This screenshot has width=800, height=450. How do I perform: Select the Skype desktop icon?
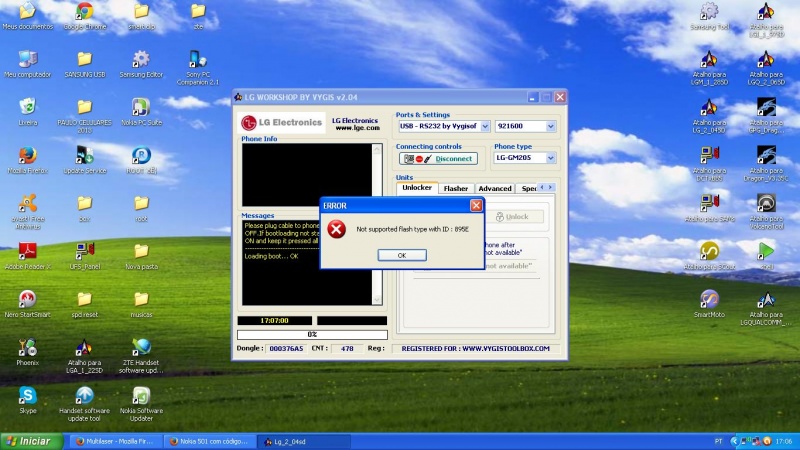point(28,401)
